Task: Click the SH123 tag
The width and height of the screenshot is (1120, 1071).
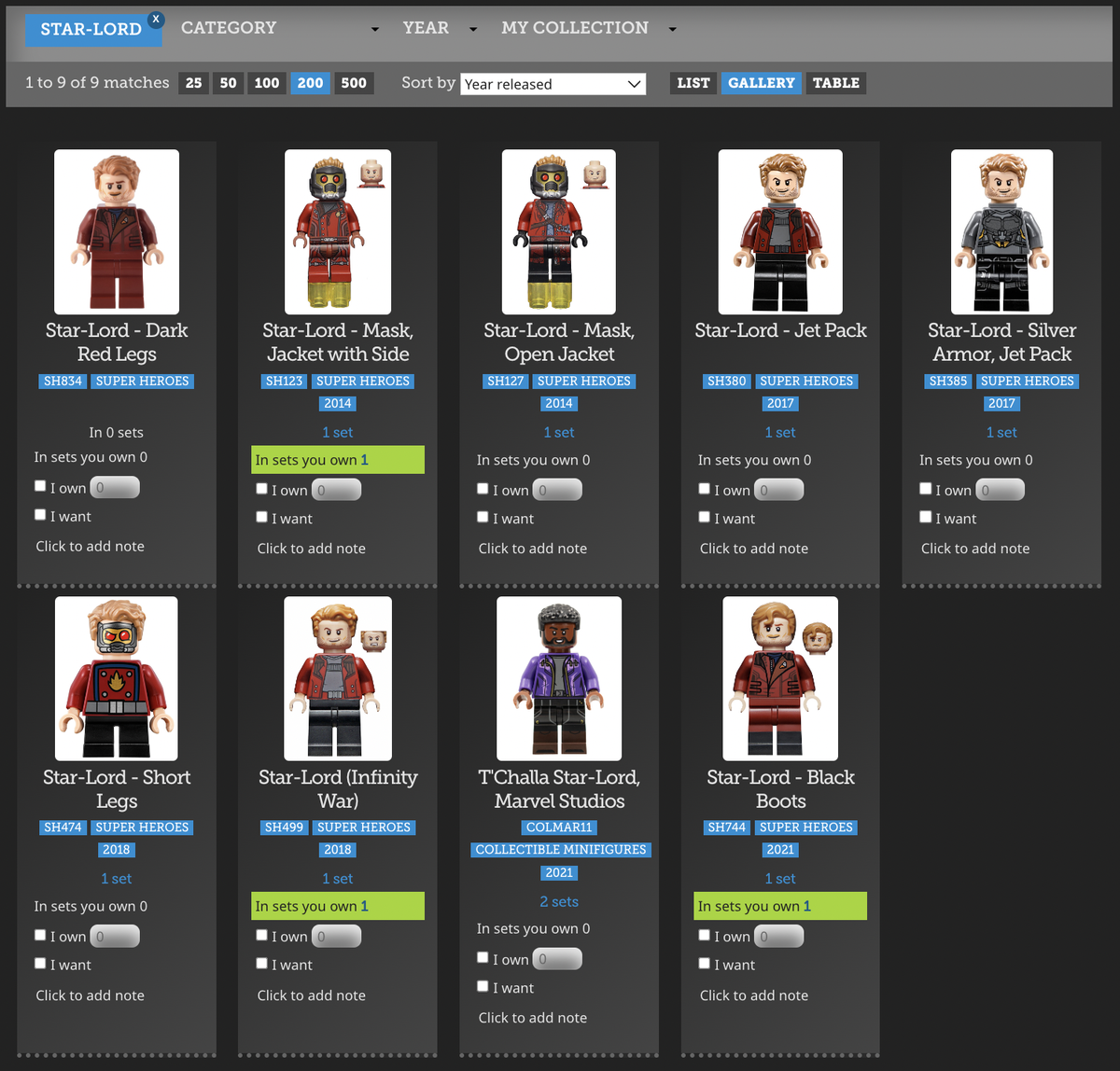Action: click(x=285, y=381)
